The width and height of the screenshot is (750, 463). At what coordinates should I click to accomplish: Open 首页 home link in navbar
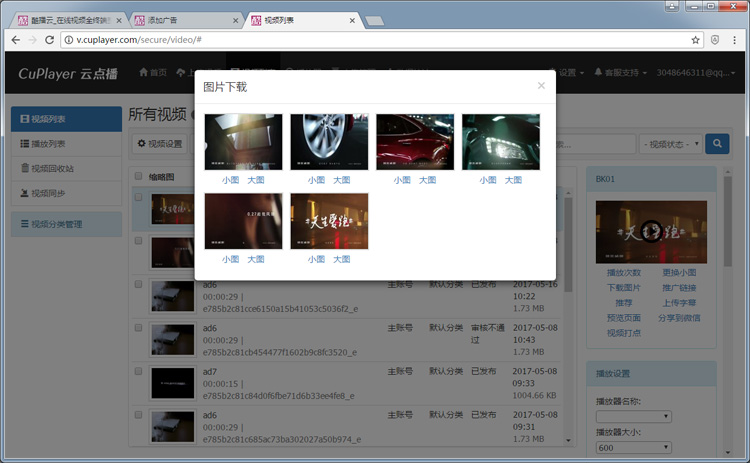click(x=152, y=73)
